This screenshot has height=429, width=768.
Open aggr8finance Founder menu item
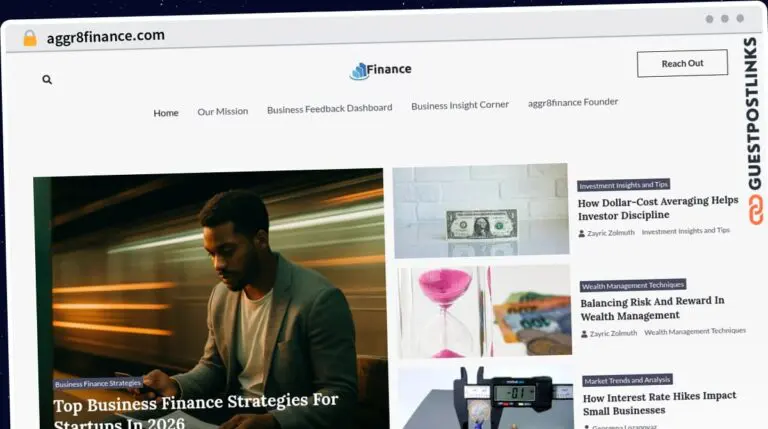(573, 102)
